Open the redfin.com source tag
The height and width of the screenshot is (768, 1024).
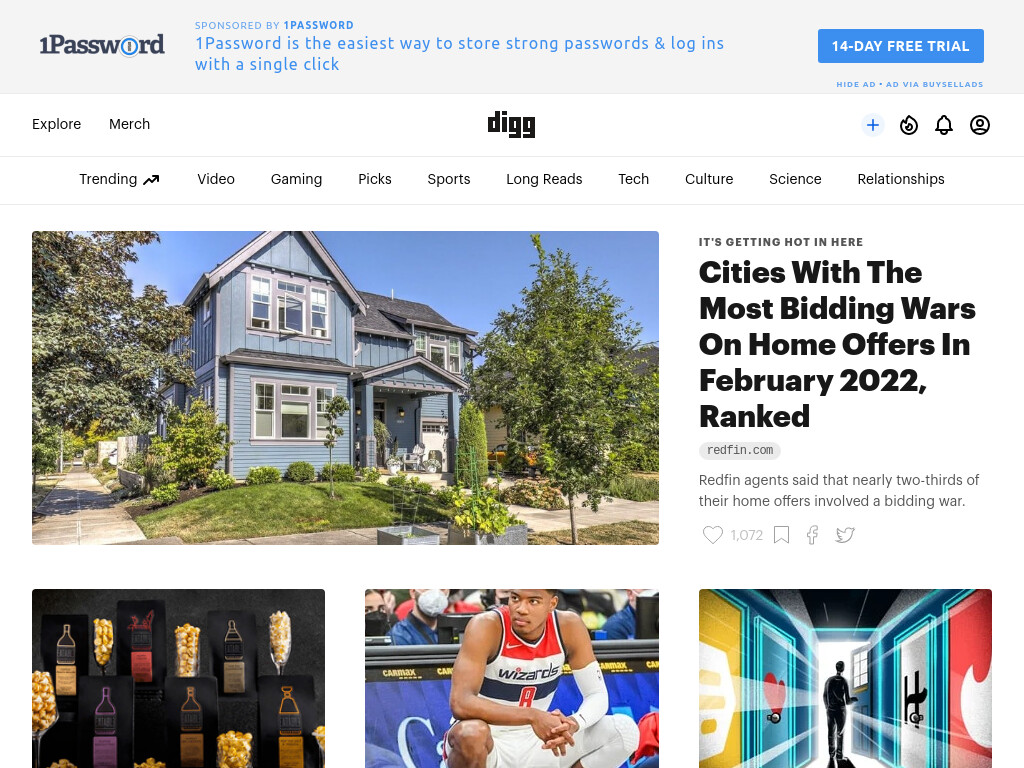tap(739, 450)
